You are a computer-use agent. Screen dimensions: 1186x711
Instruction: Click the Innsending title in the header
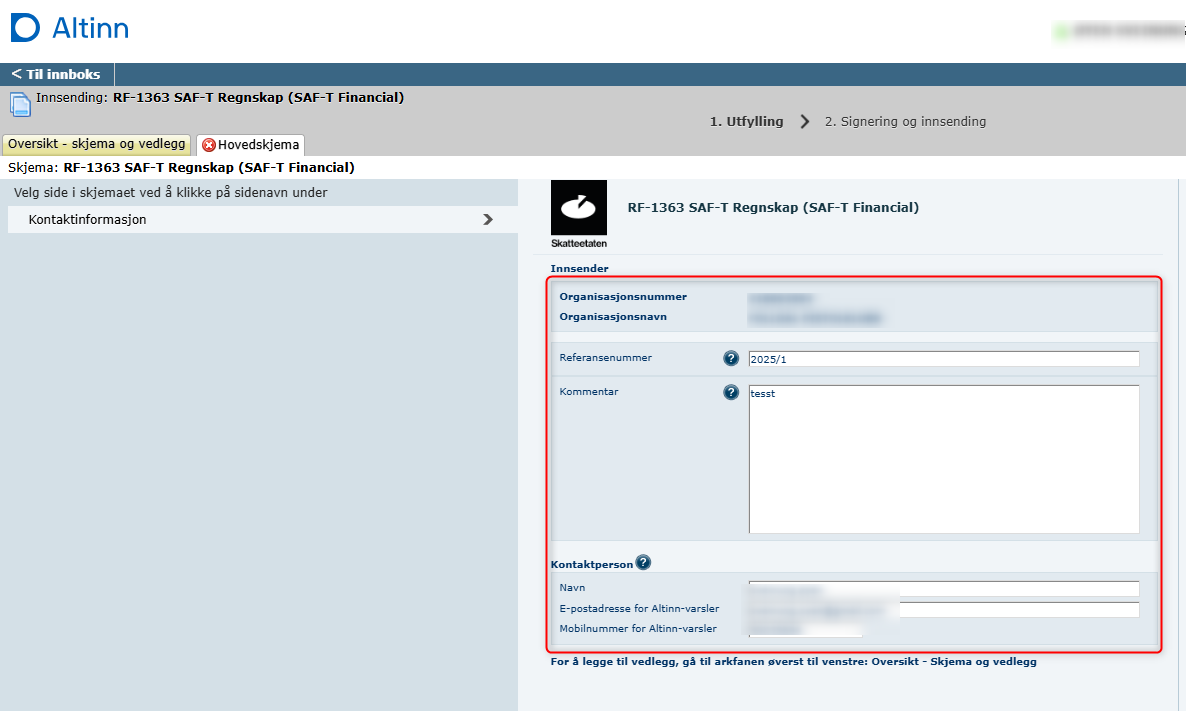point(220,98)
